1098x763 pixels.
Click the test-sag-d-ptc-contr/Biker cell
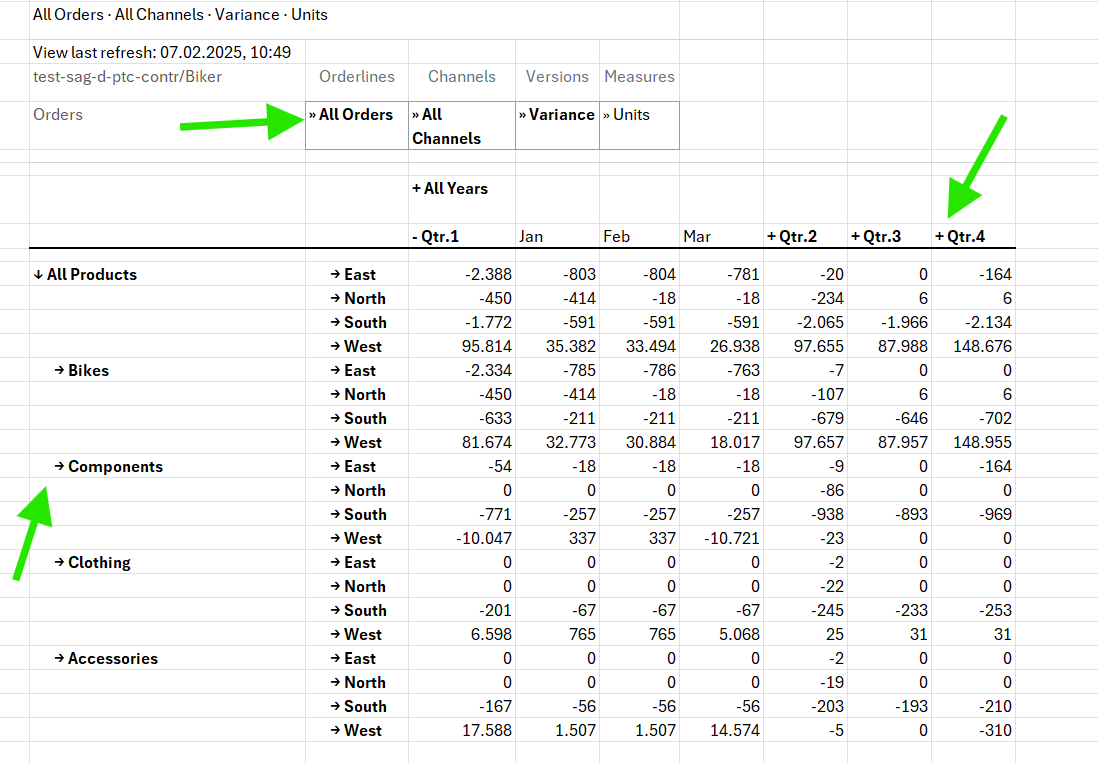128,77
